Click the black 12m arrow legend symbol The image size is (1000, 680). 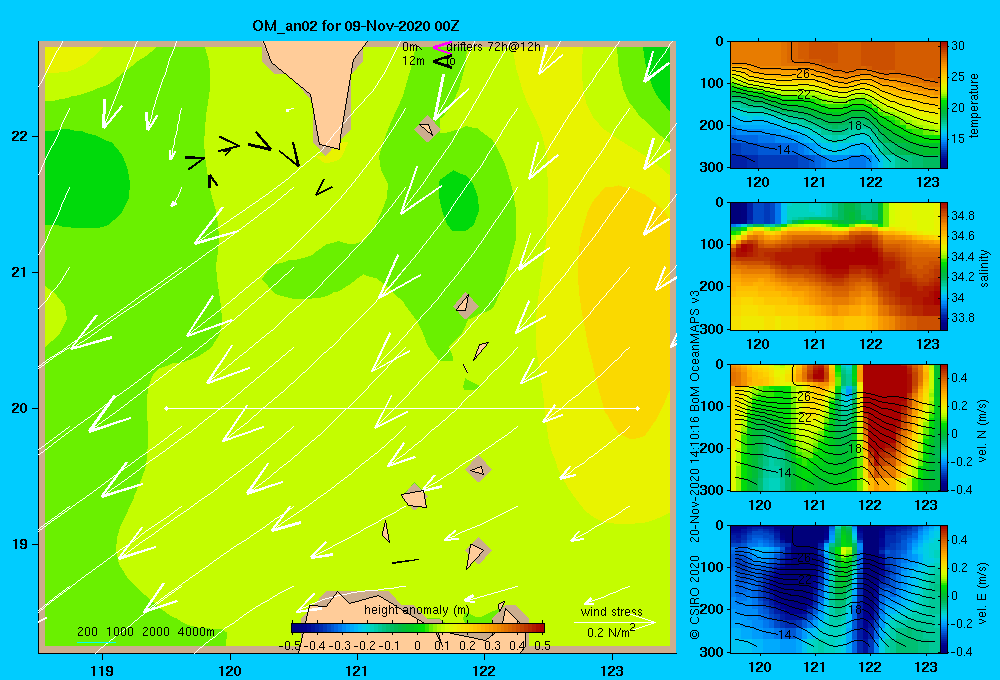(x=442, y=61)
